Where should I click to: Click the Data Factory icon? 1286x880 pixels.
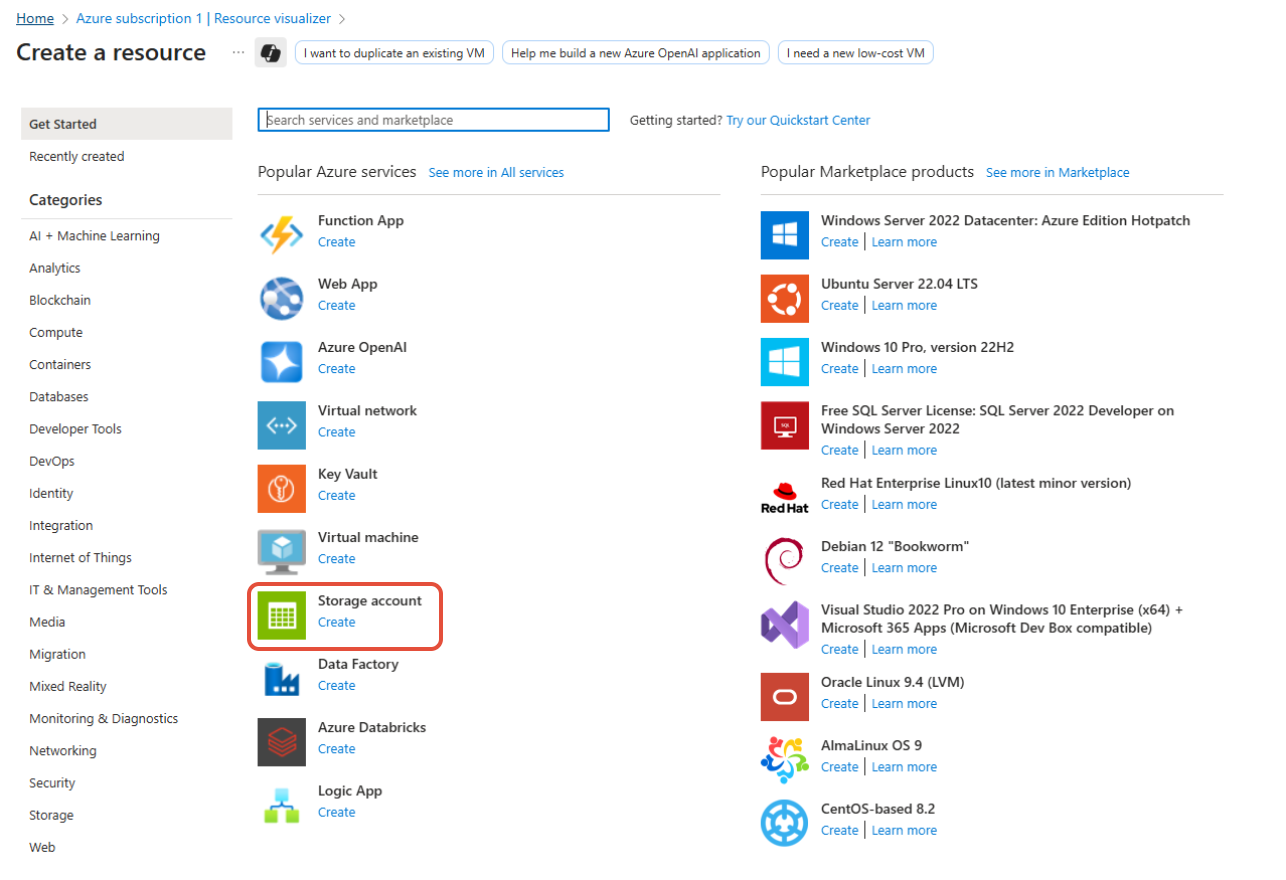click(282, 678)
